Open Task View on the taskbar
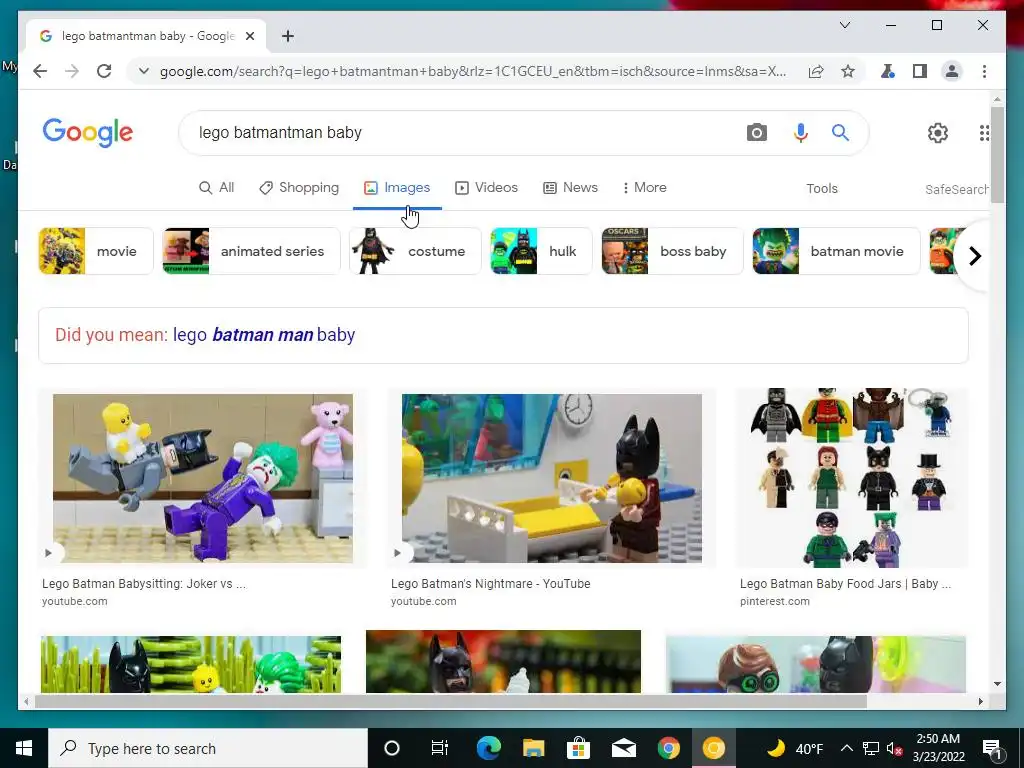The width and height of the screenshot is (1024, 768). 440,748
